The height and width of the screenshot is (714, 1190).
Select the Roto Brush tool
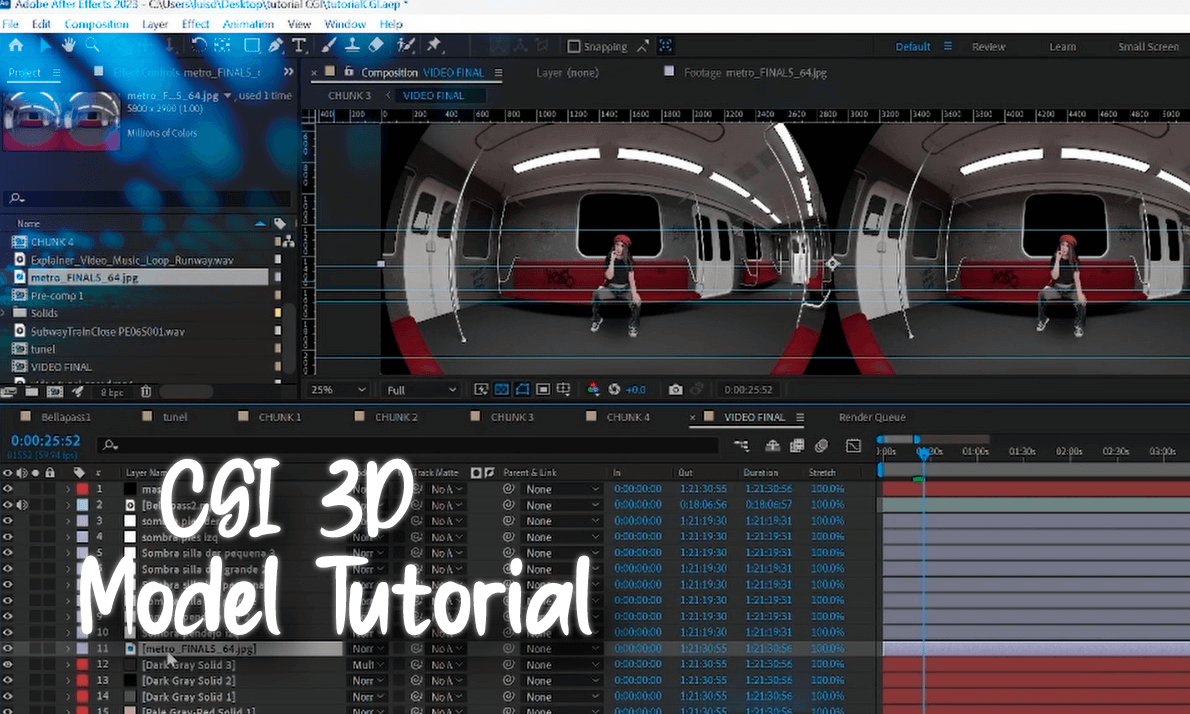click(406, 44)
